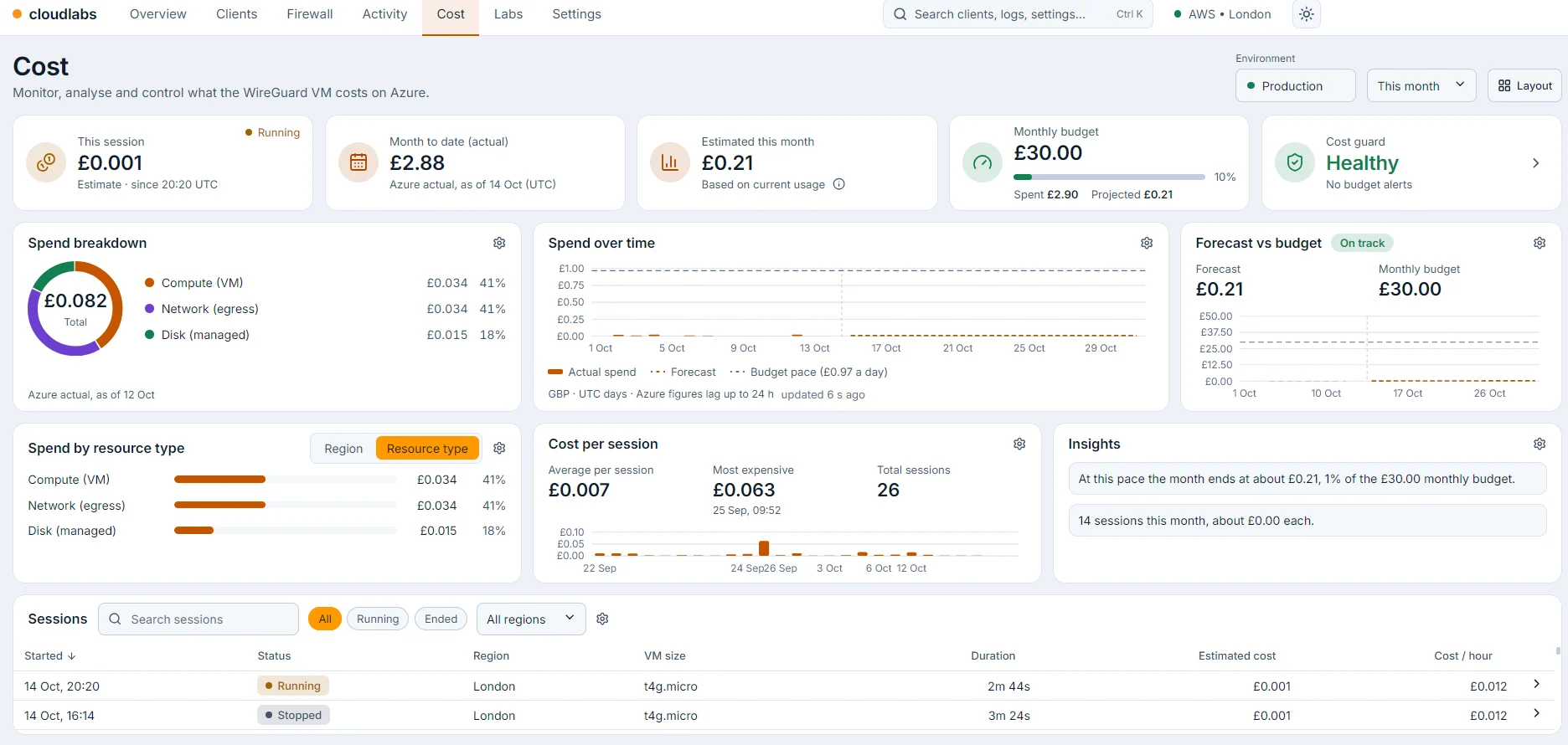Click the Month to date calendar icon
1568x745 pixels.
[358, 162]
